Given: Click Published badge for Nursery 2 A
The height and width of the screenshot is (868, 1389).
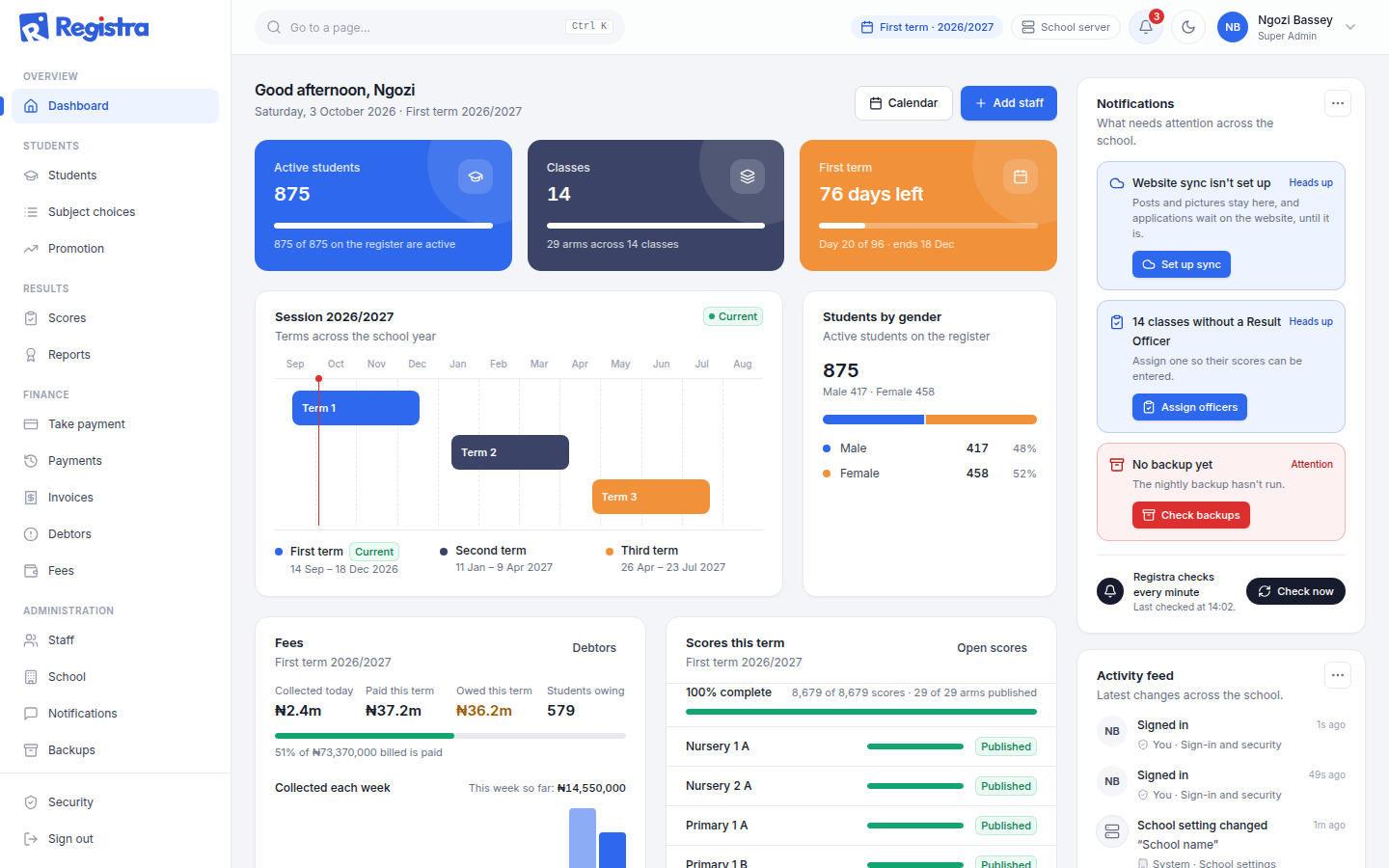Looking at the screenshot, I should (1006, 786).
